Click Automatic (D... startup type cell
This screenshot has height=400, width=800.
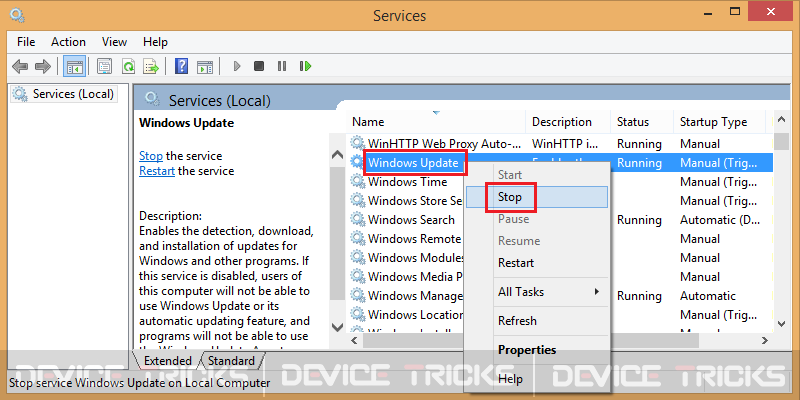(x=719, y=220)
